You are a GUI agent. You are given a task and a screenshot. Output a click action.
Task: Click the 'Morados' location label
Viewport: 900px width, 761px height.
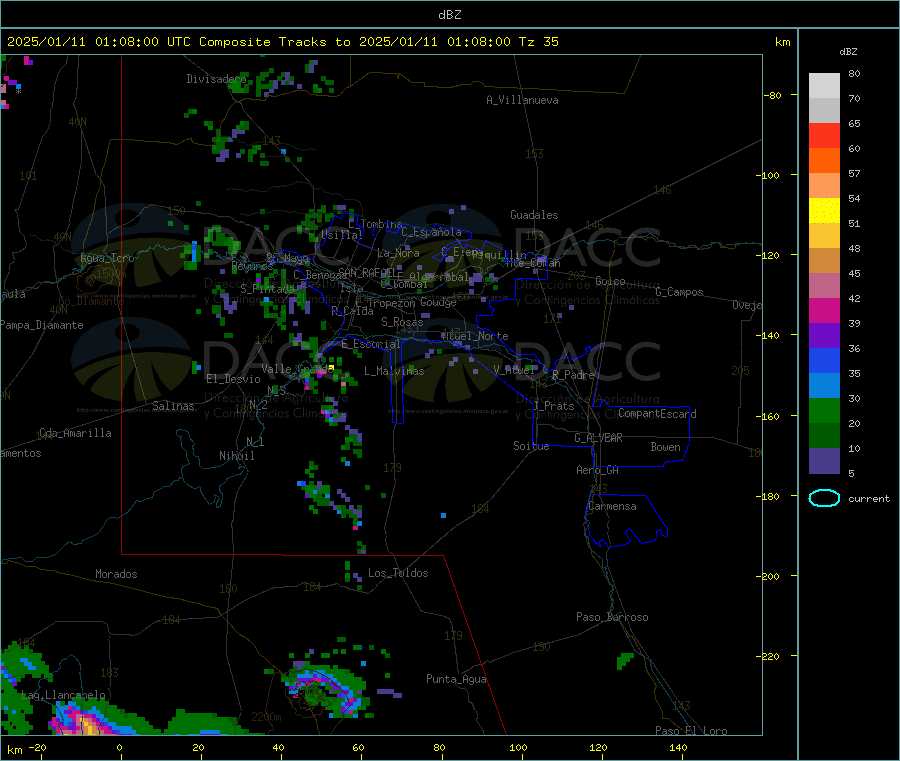(116, 574)
